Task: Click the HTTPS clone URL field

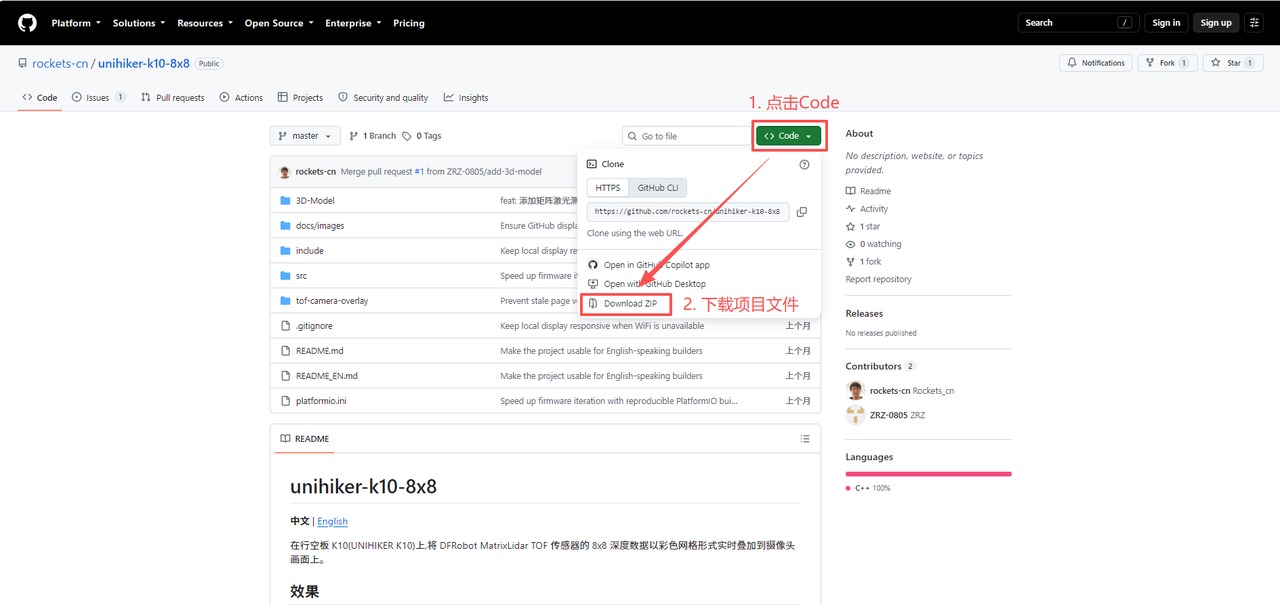Action: [x=688, y=212]
